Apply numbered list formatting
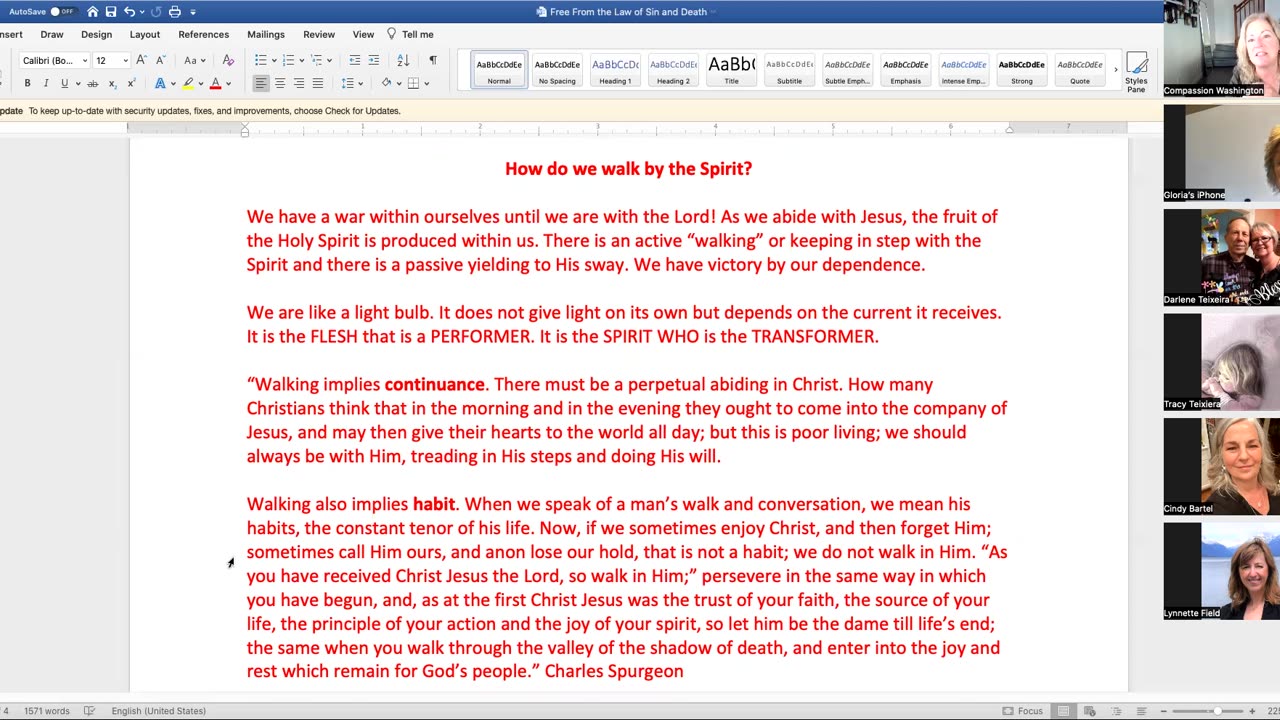 pos(288,60)
